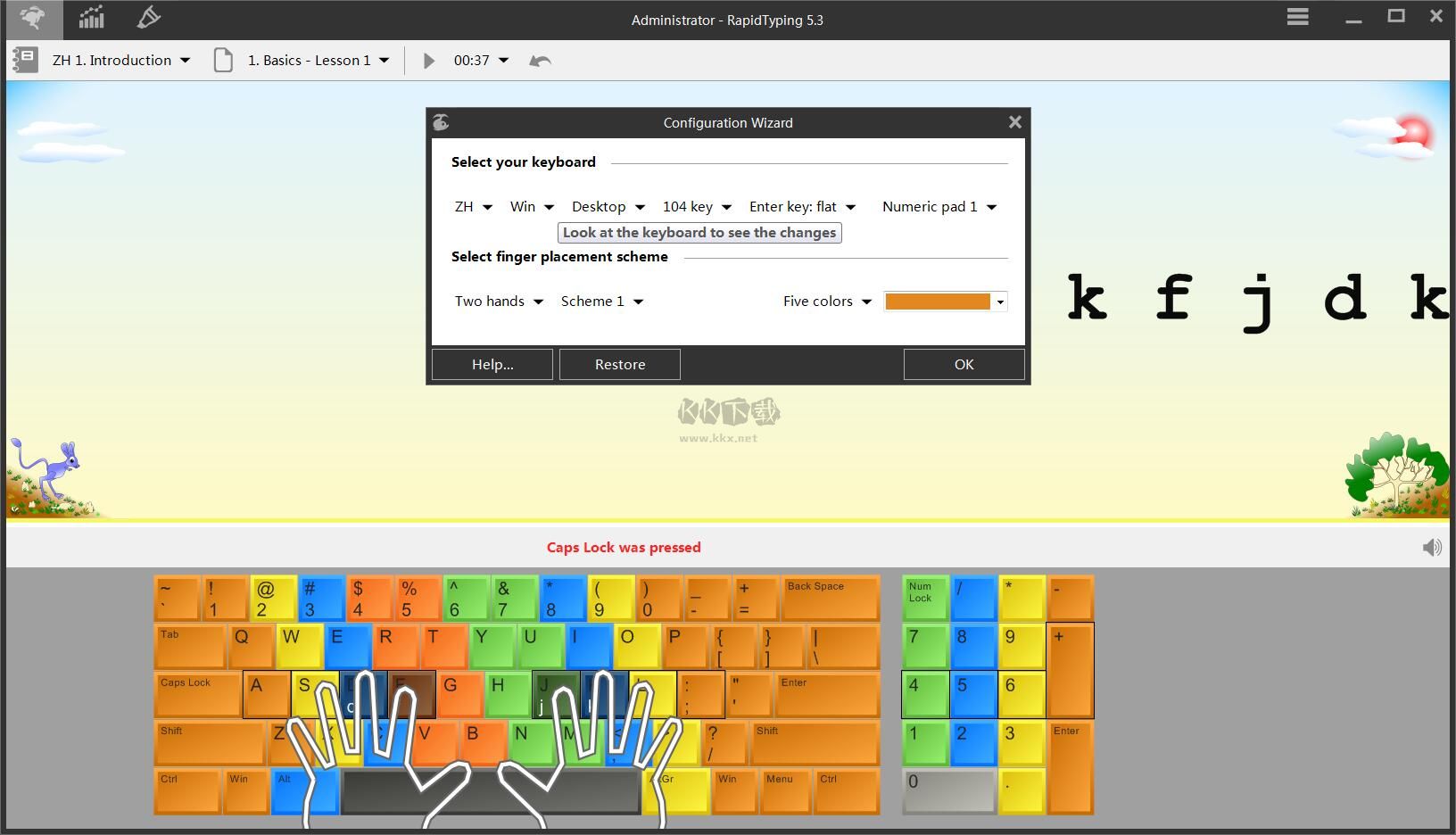Click the Help... button
1456x835 pixels.
click(492, 364)
